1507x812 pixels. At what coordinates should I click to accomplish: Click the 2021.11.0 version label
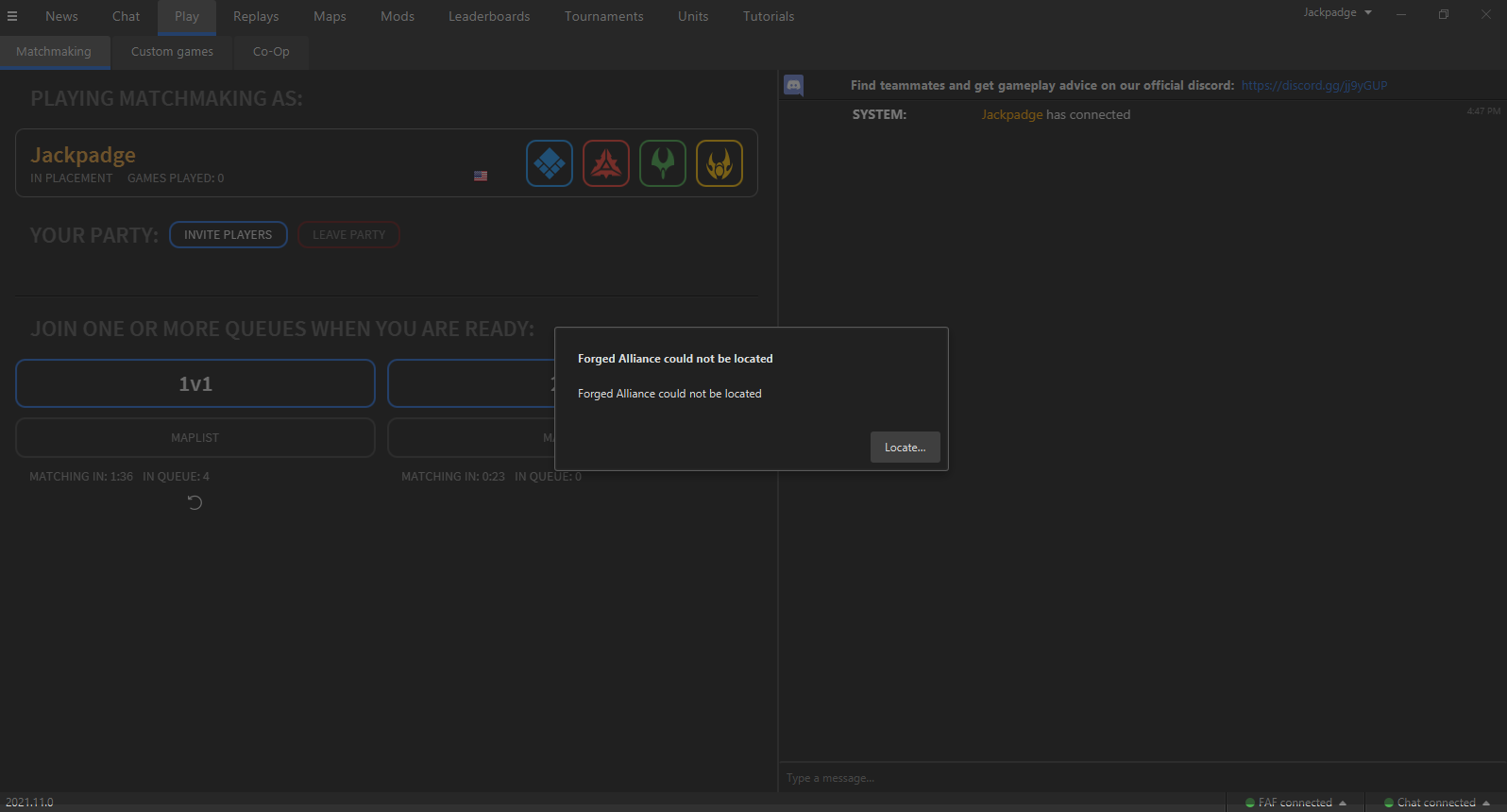29,803
